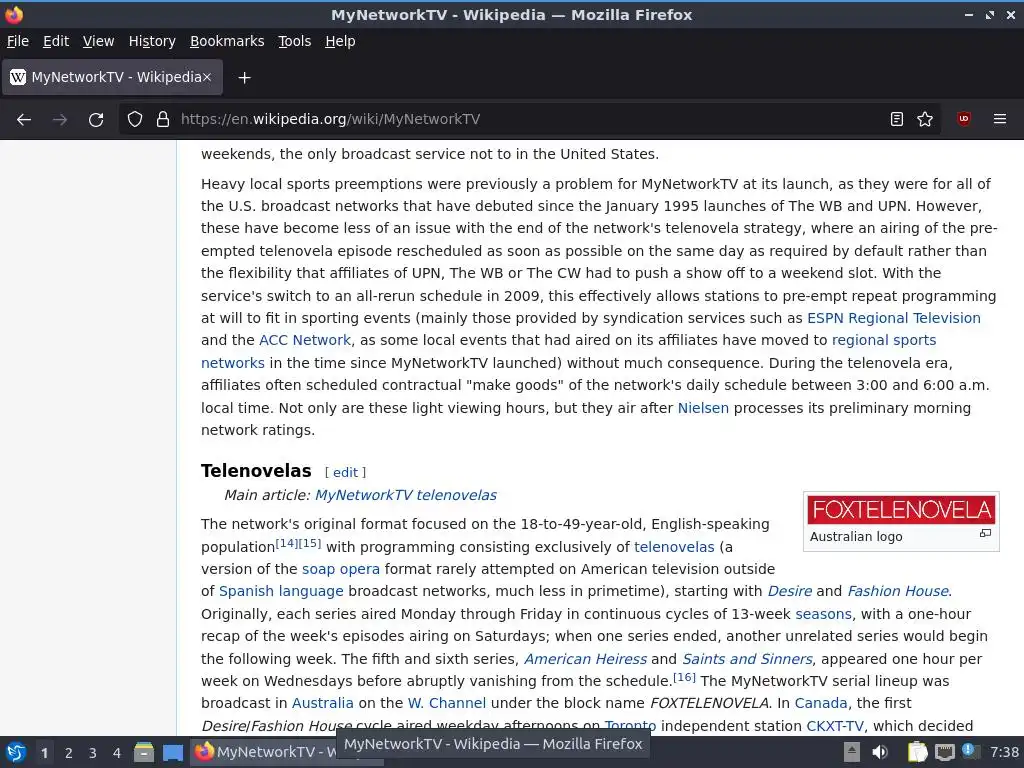Select the MyNetworkTV - Wikipedia tab
Screen dimensions: 1024x768
tap(112, 77)
